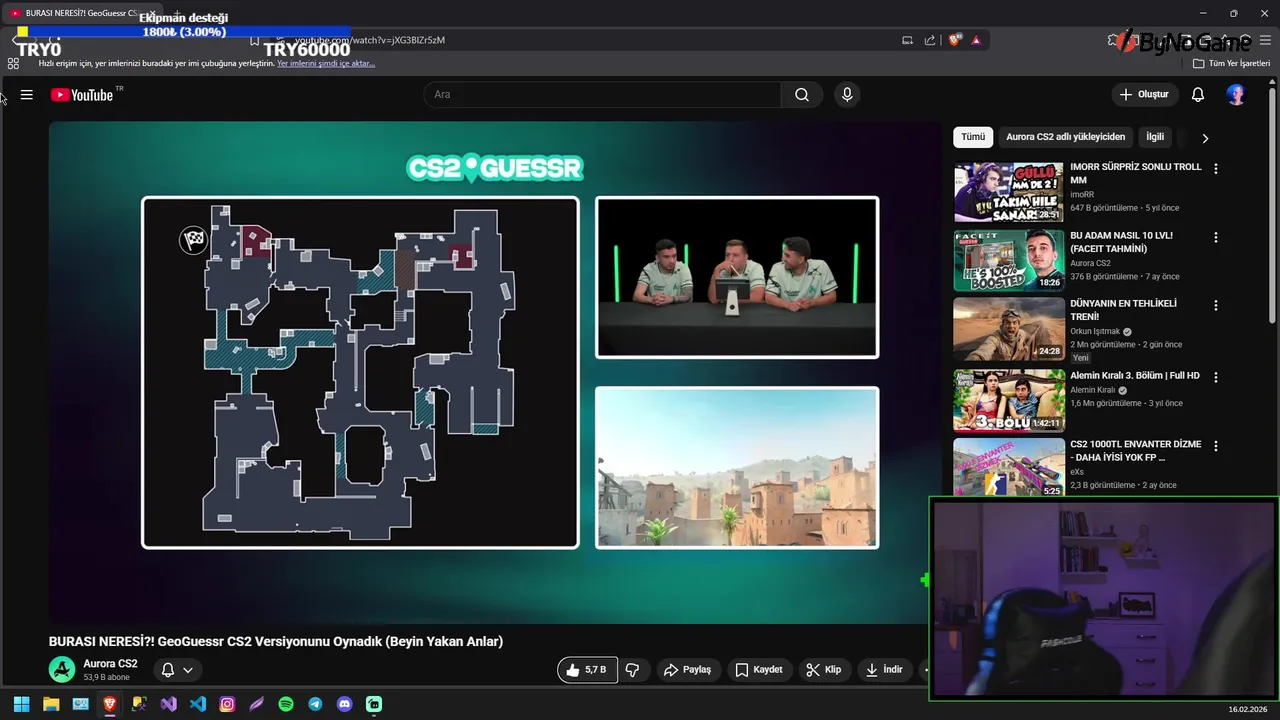Open the Brave browser main menu

coord(1265,40)
